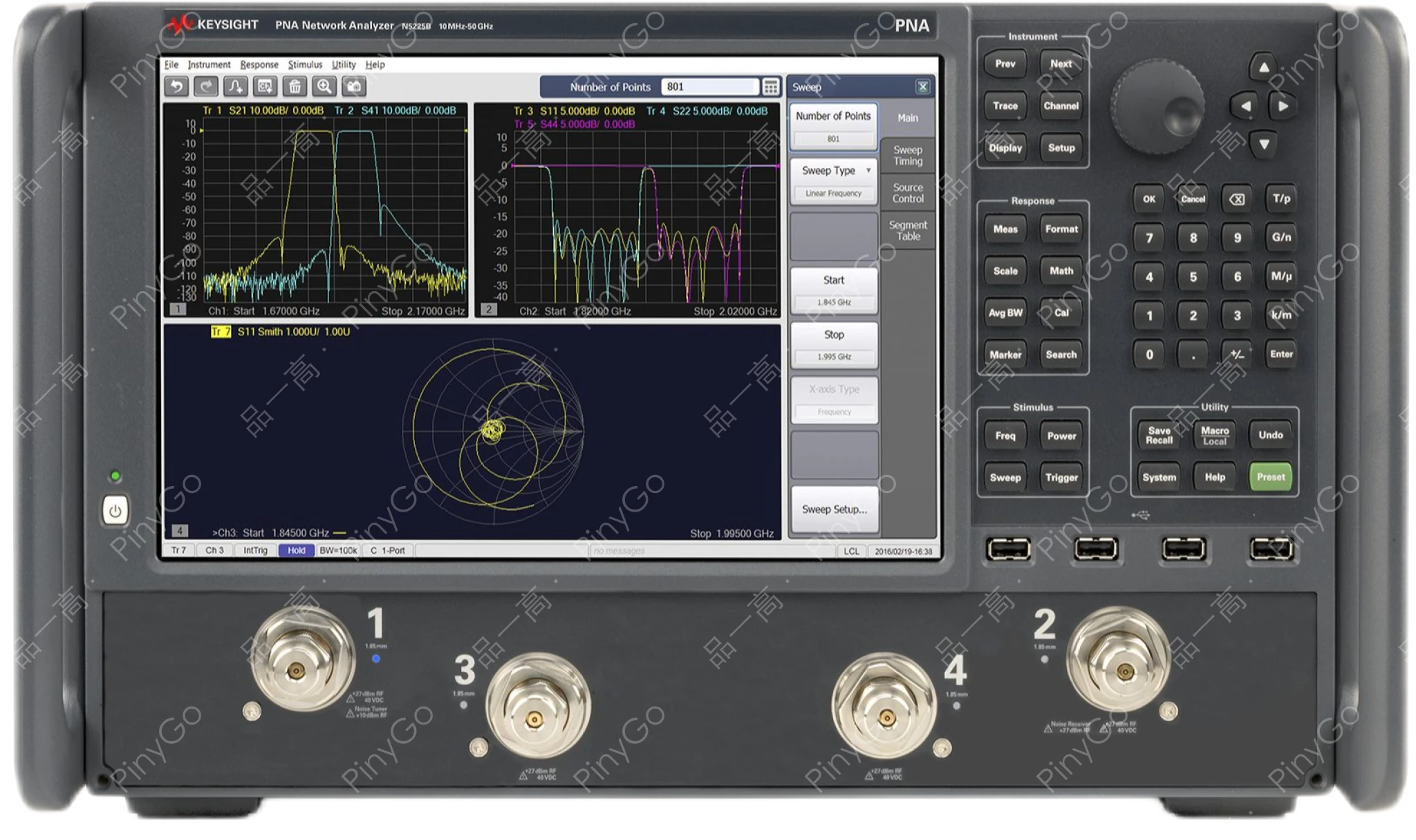Toggle the Hold indicator in the status bar
The image size is (1416, 840).
click(x=297, y=551)
